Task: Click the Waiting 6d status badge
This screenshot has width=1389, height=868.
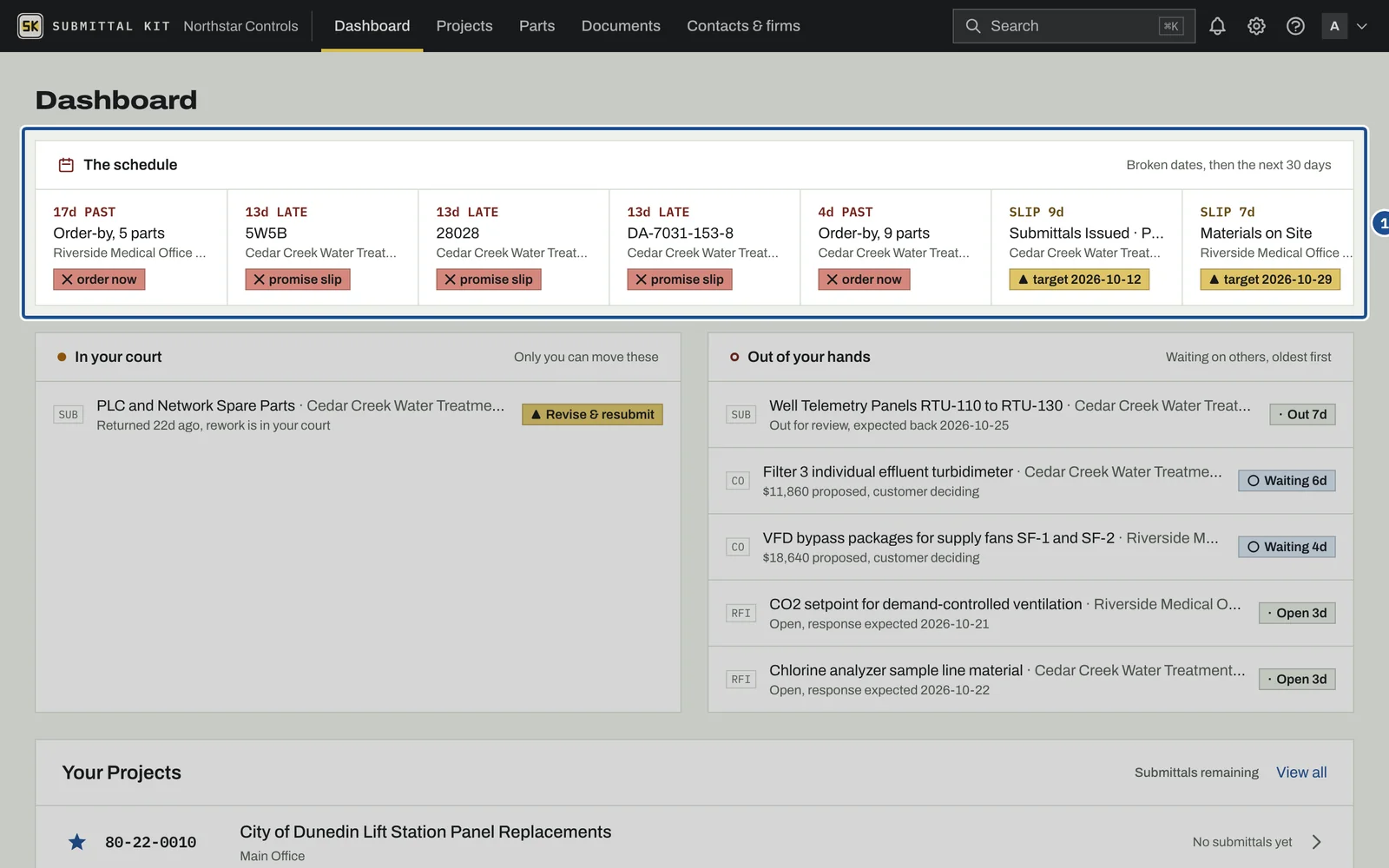Action: 1287,481
